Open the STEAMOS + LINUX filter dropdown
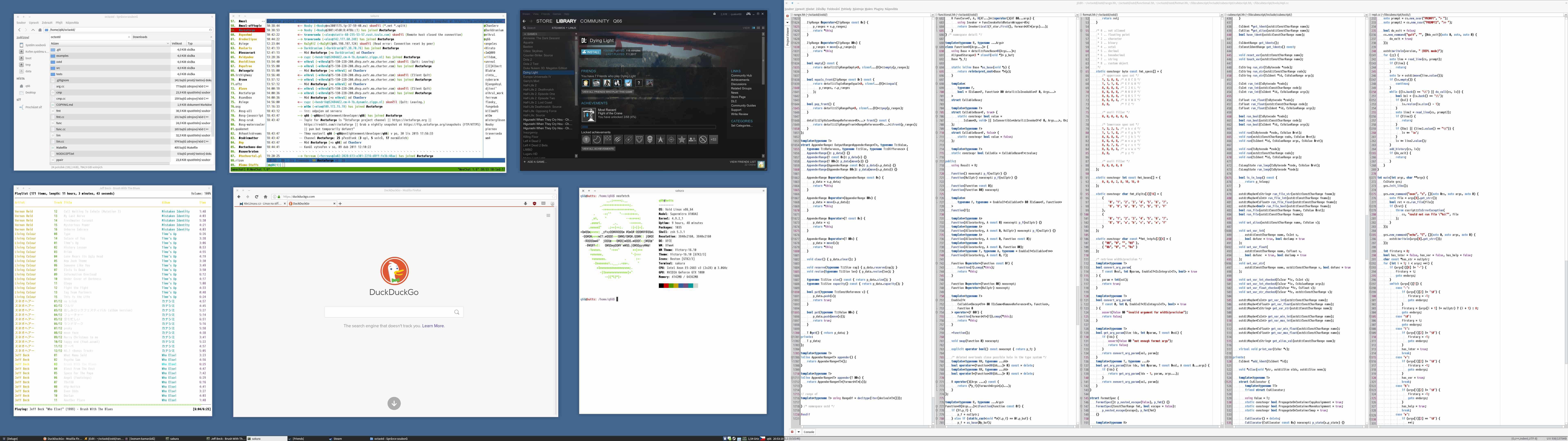The height and width of the screenshot is (441, 1568). [564, 28]
